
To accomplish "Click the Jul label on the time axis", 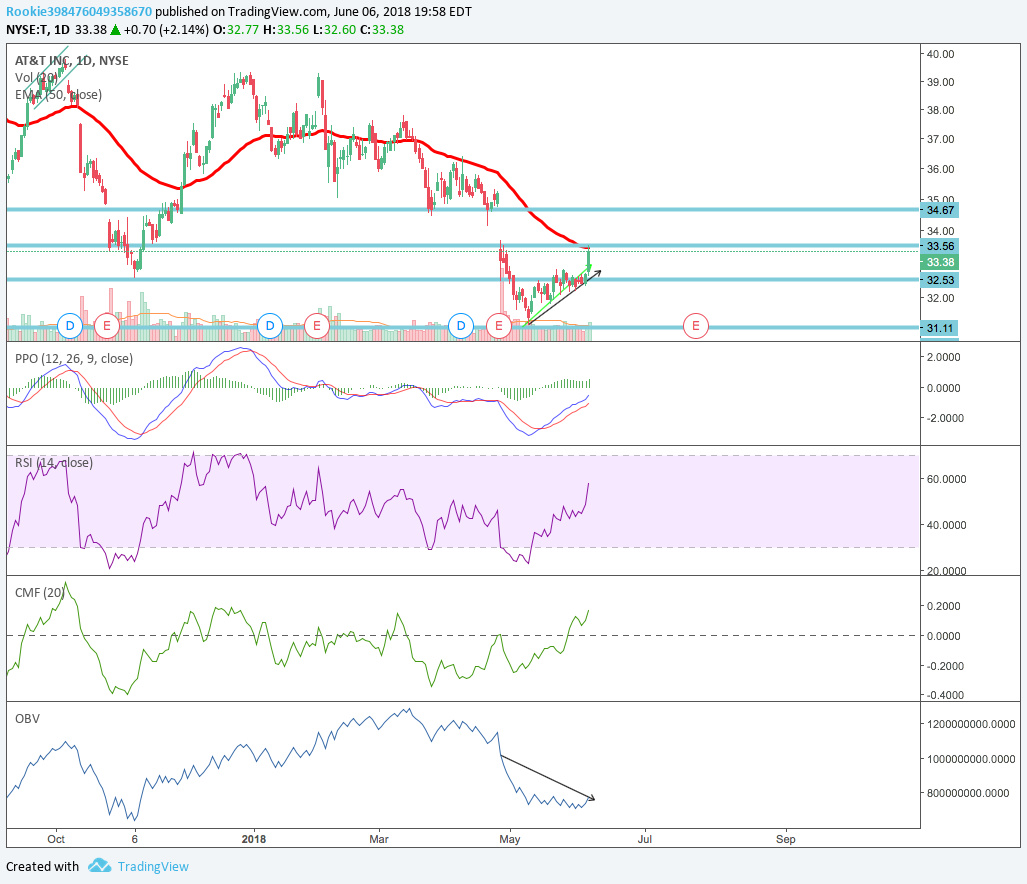I will 645,839.
